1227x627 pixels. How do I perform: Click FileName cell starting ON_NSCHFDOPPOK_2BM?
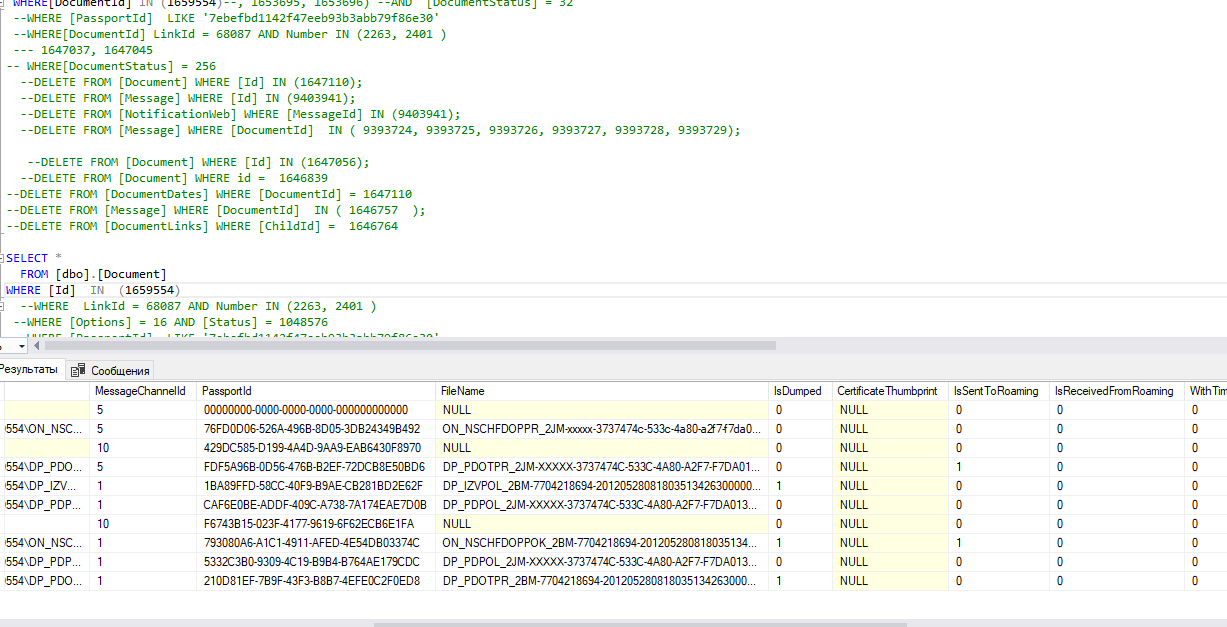pos(604,543)
